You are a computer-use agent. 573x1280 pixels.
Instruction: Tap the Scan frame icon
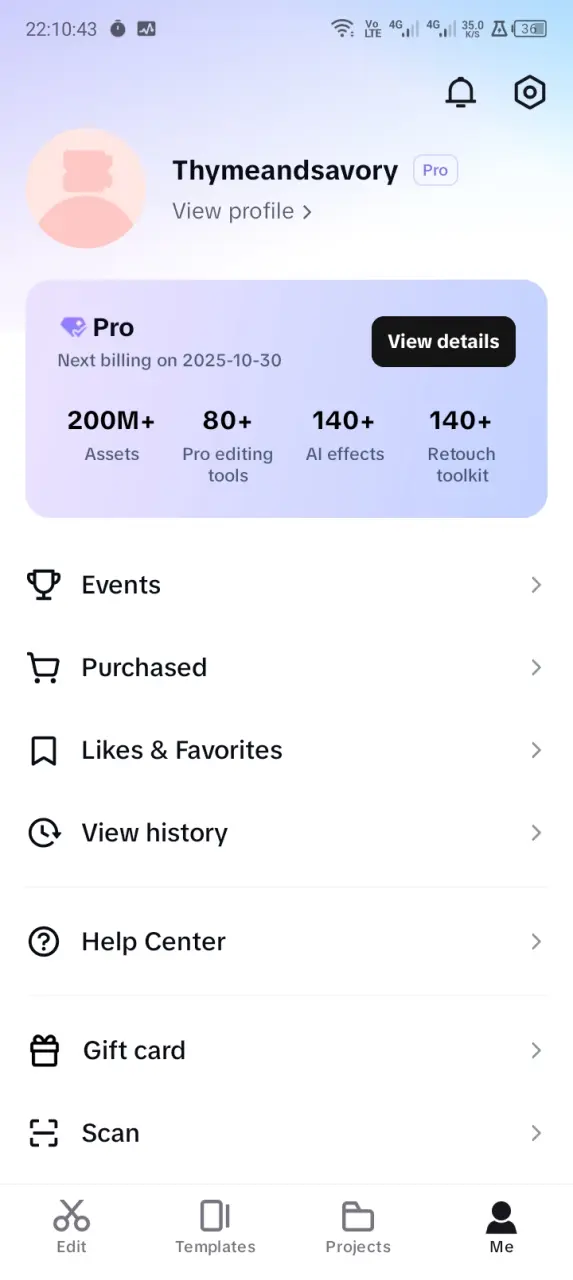(43, 1133)
